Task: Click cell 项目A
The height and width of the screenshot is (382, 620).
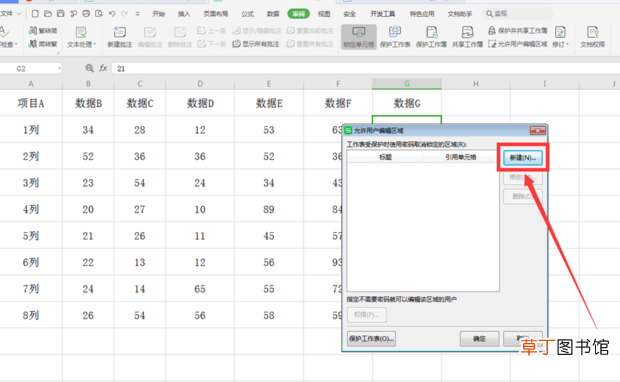Action: coord(31,103)
